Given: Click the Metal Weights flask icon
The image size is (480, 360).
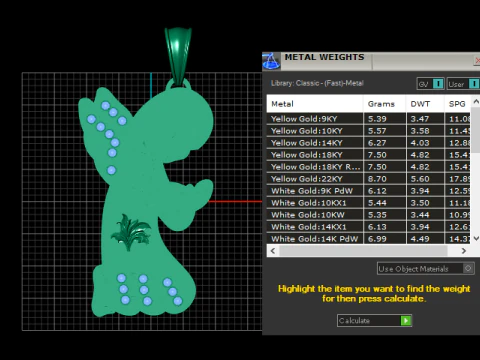Looking at the screenshot, I should (271, 61).
